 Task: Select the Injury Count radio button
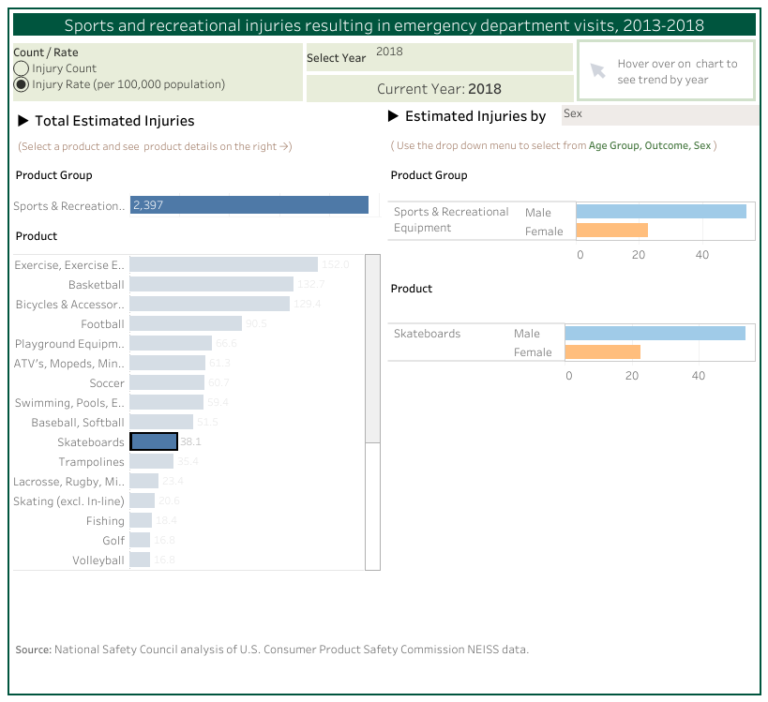pyautogui.click(x=21, y=69)
